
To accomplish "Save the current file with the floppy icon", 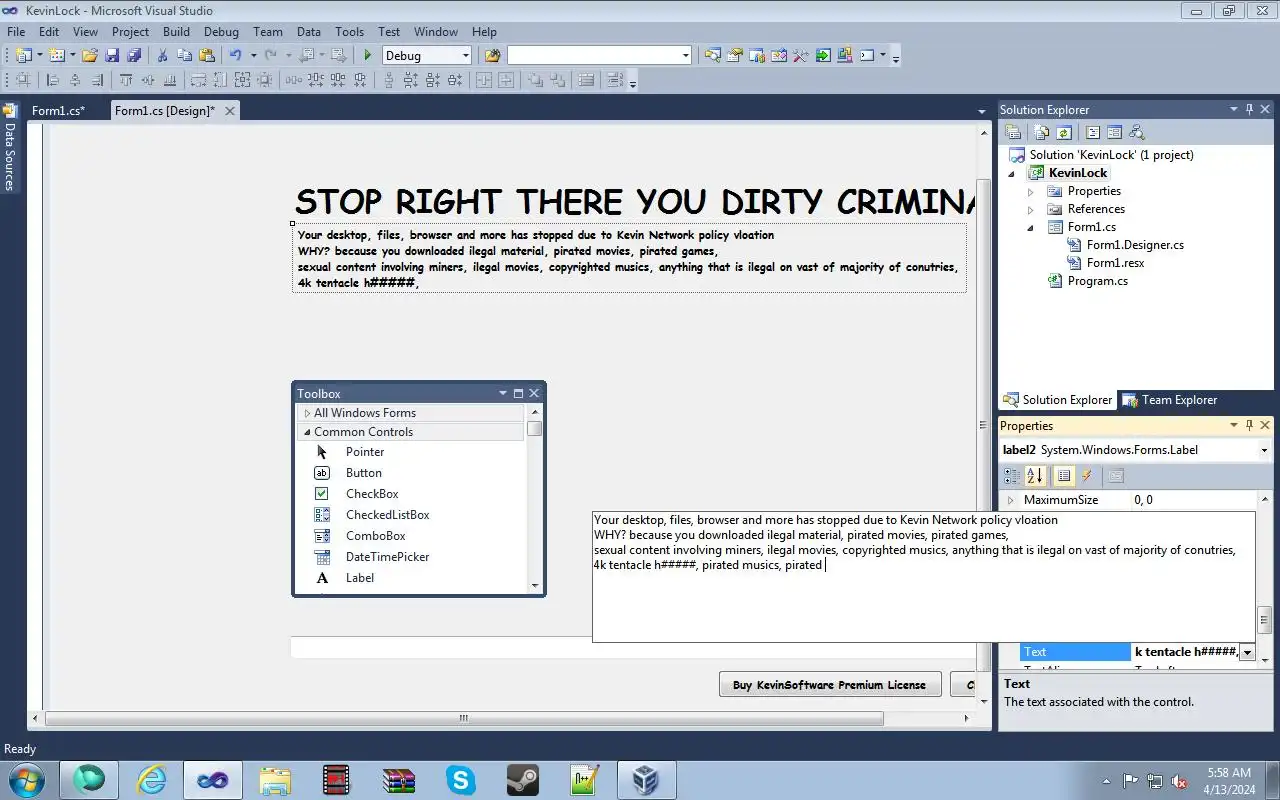I will 112,55.
